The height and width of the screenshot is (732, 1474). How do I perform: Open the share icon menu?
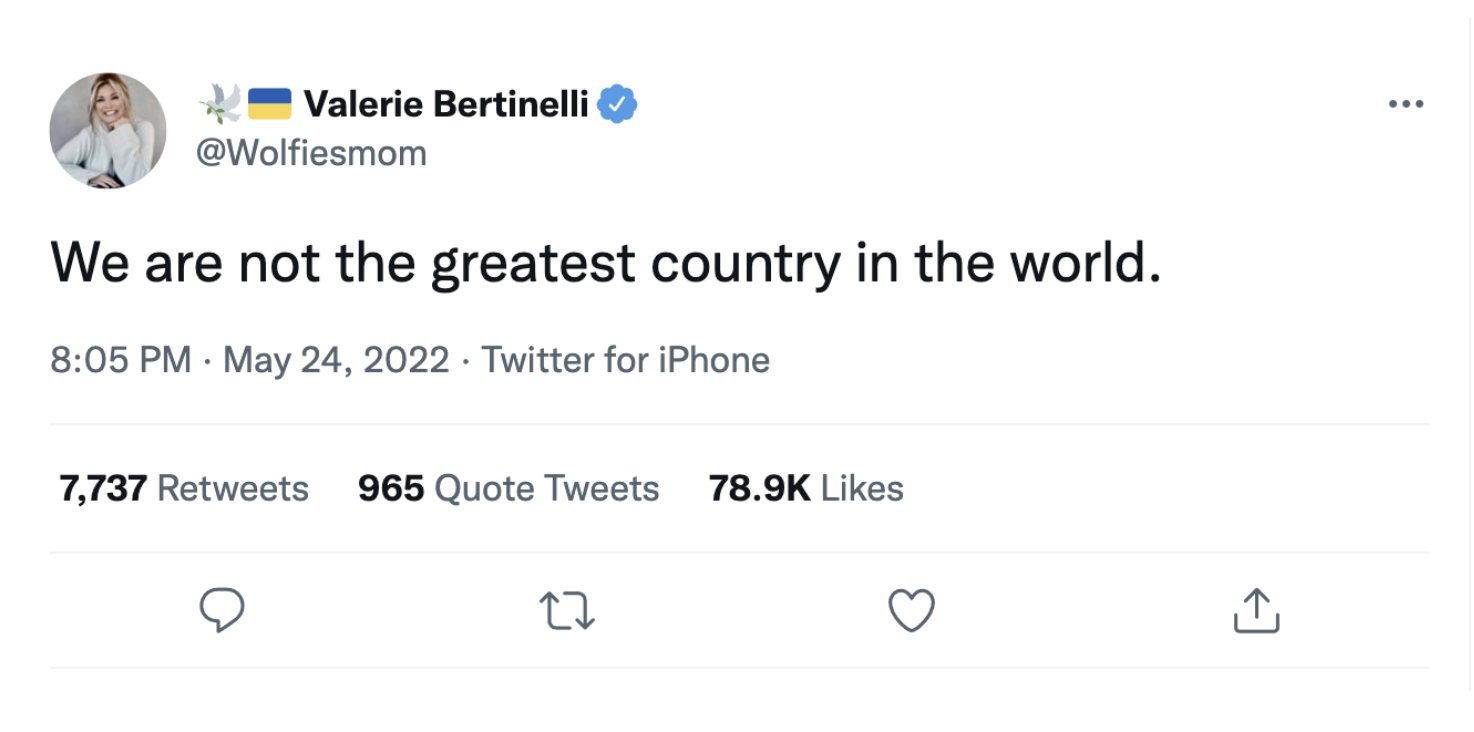point(1256,610)
